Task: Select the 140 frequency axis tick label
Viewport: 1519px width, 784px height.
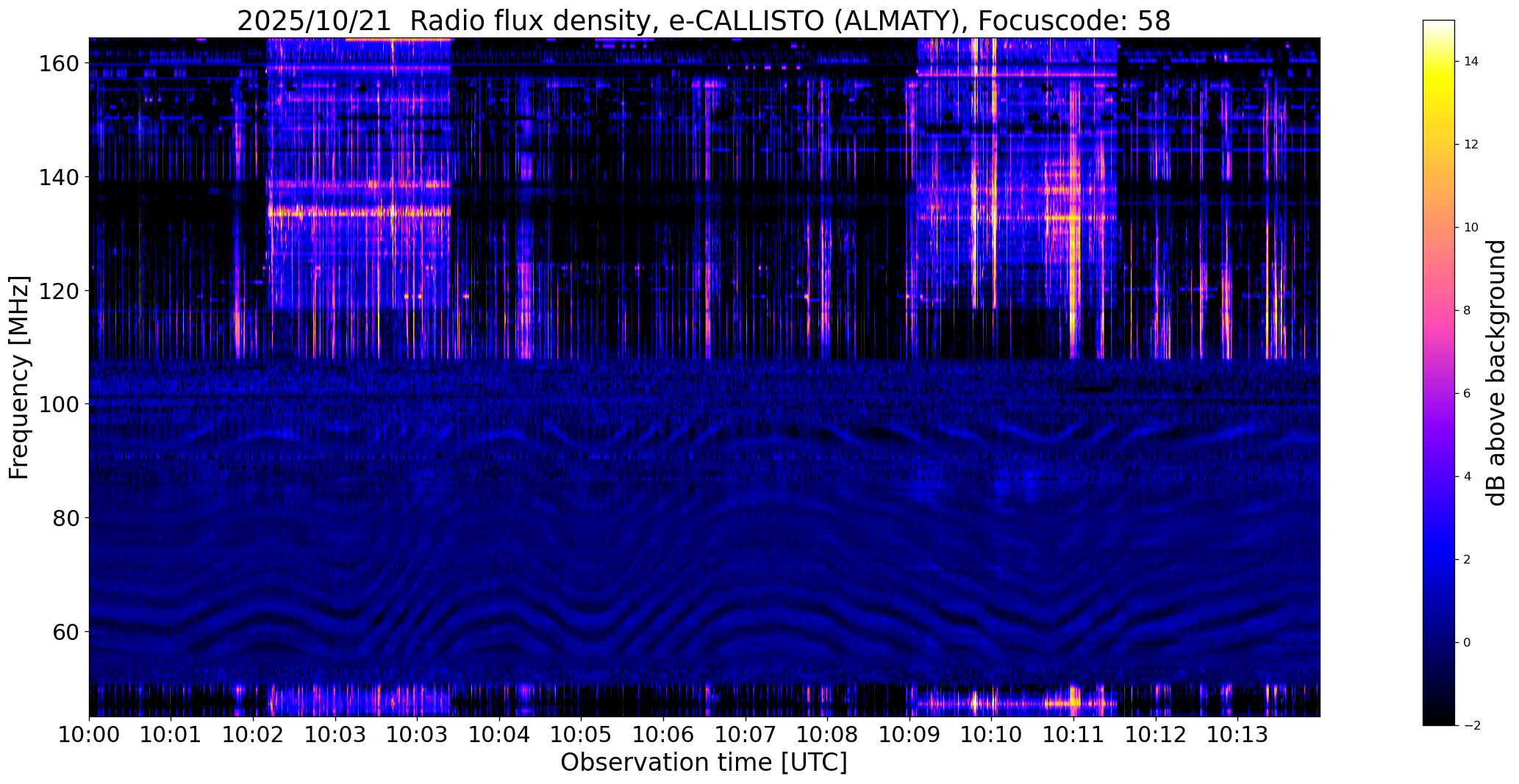Action: click(x=58, y=177)
